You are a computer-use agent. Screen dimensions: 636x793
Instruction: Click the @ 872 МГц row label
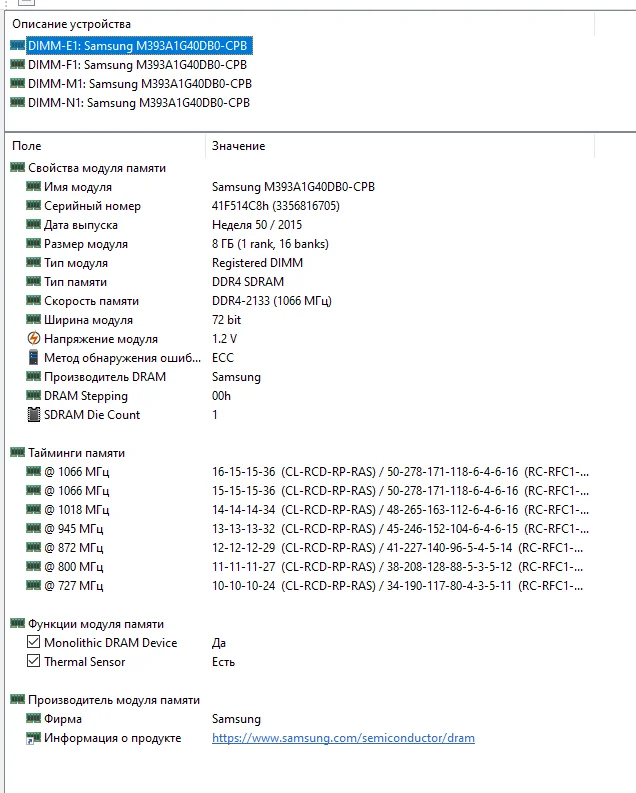tap(74, 548)
